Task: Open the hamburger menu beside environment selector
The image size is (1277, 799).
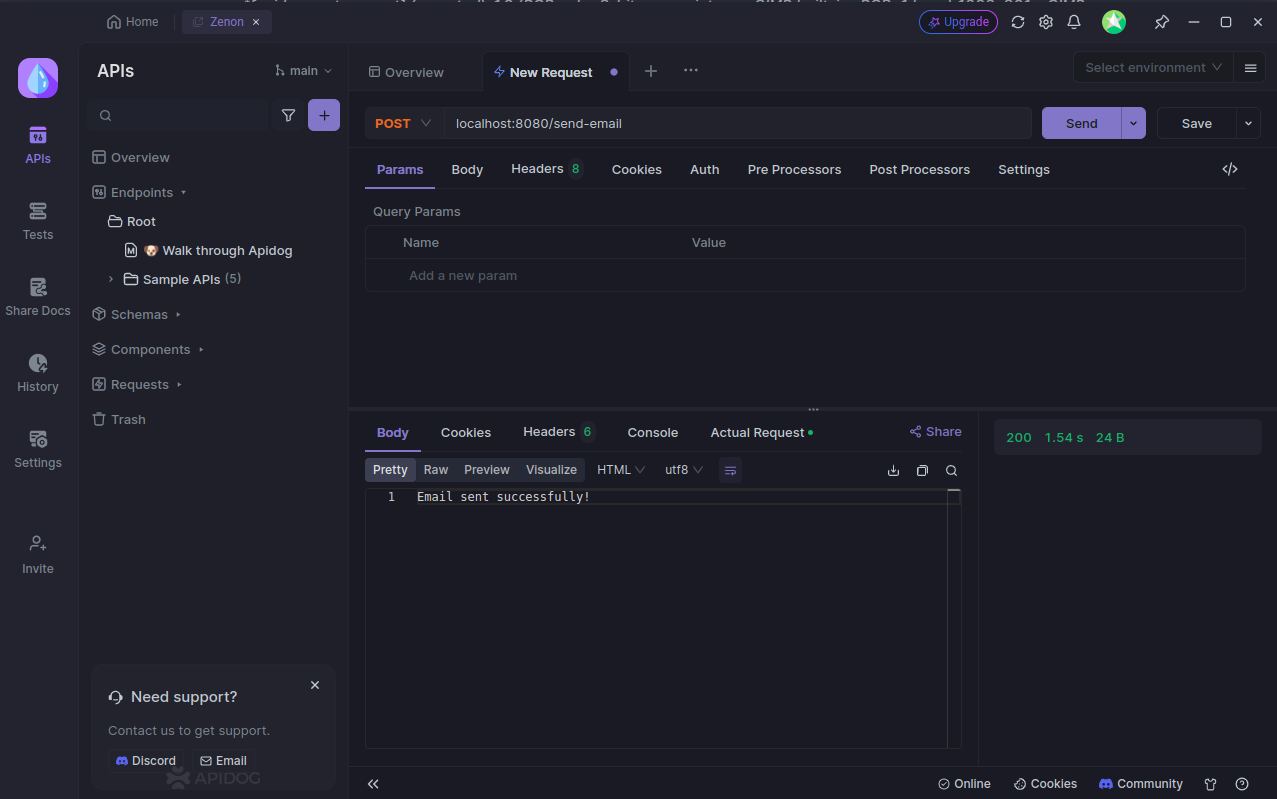Action: point(1250,68)
